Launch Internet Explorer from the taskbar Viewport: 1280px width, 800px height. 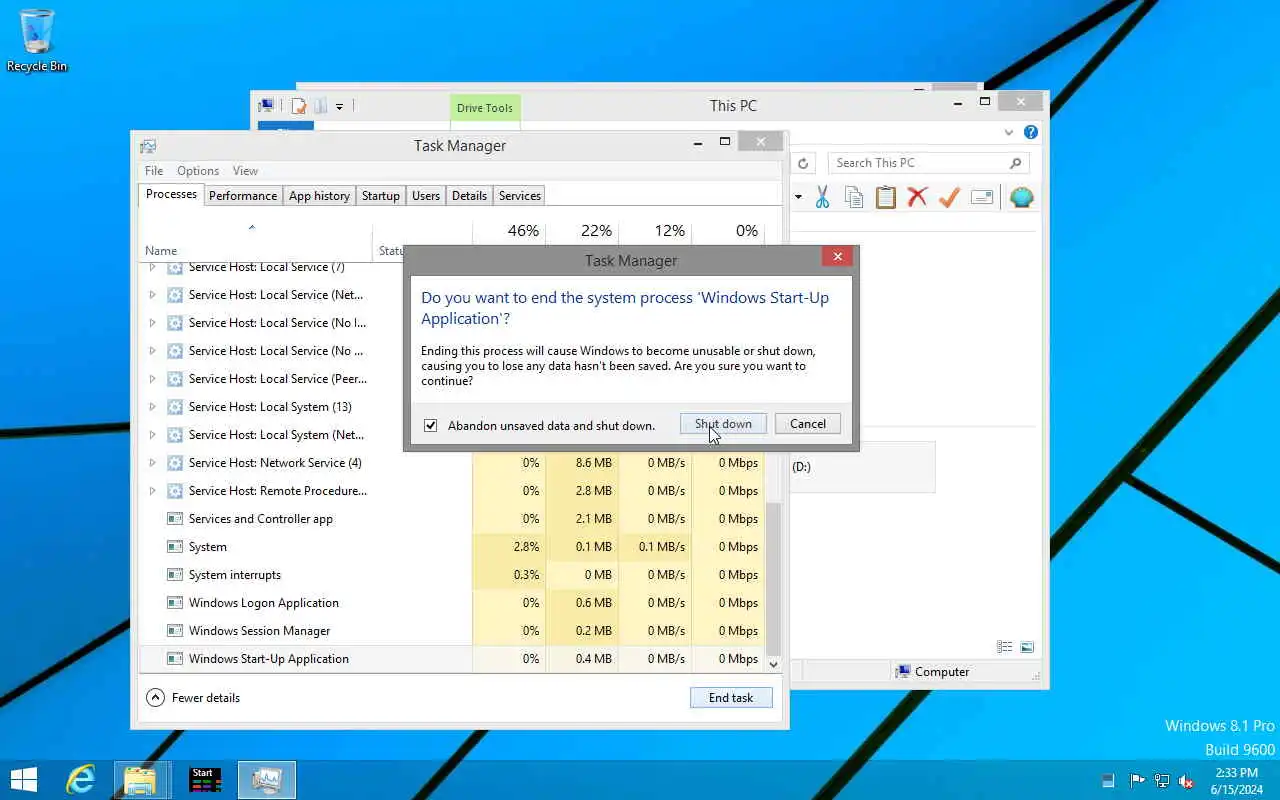[80, 780]
